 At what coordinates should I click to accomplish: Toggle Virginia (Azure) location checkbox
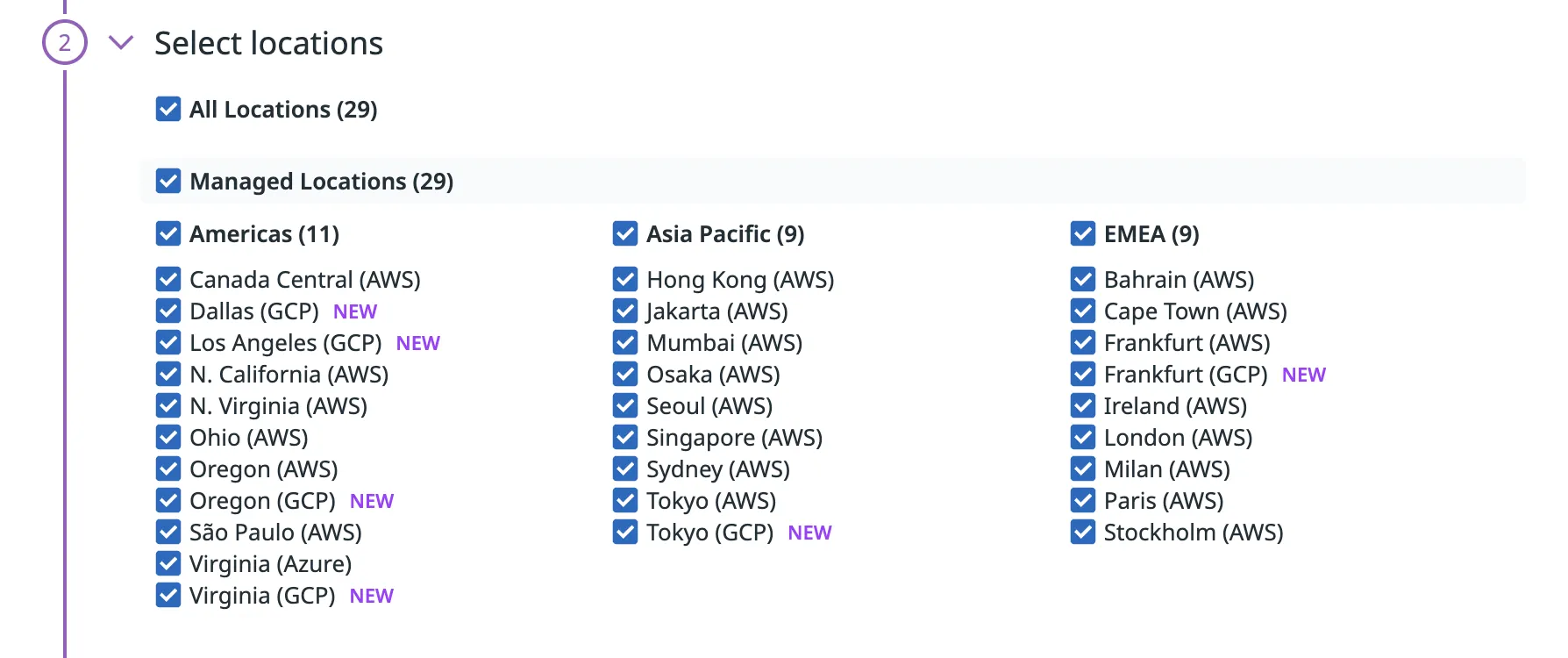(168, 563)
